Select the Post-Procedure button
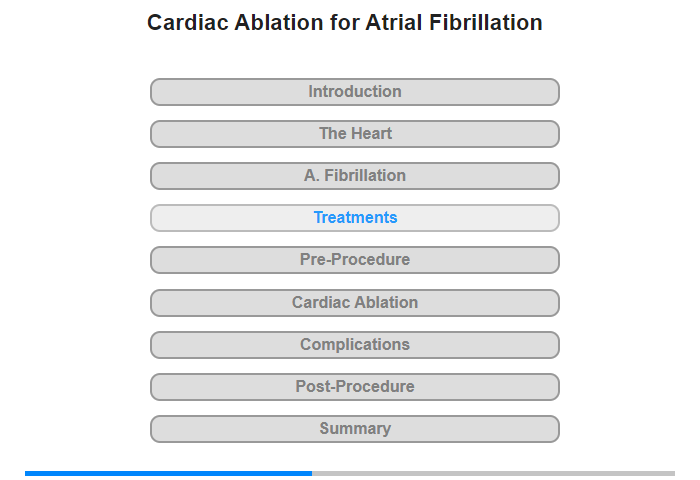Viewport: 700px width, 480px height. click(x=354, y=387)
